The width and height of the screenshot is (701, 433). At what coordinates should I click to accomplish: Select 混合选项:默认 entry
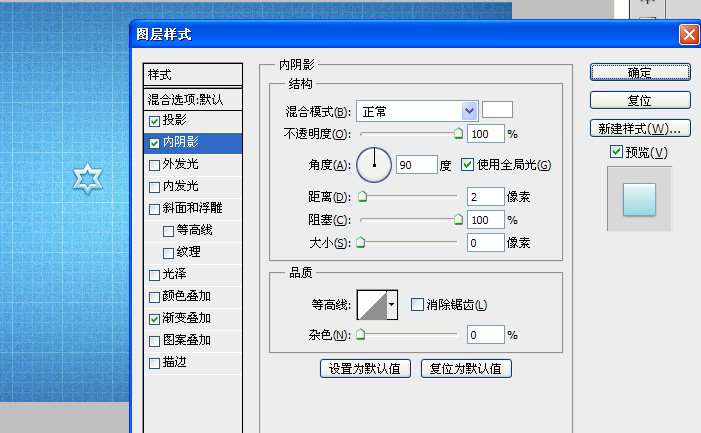click(193, 99)
